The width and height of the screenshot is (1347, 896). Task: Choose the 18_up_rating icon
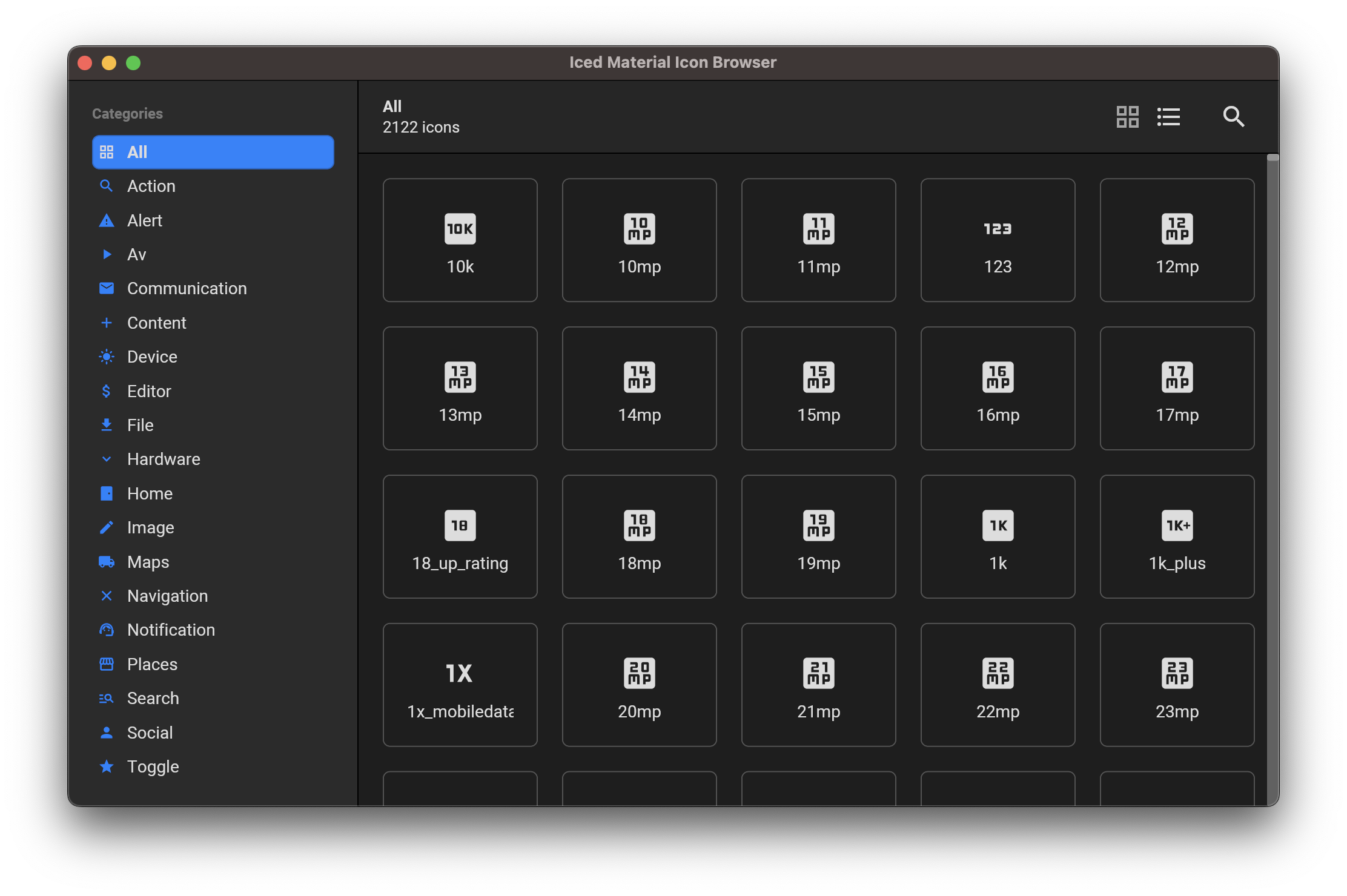(460, 536)
